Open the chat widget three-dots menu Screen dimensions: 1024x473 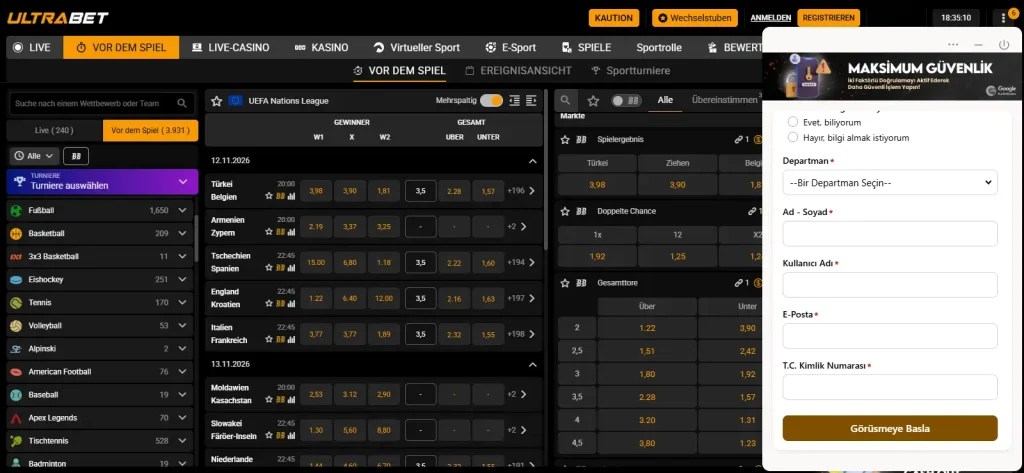(953, 44)
